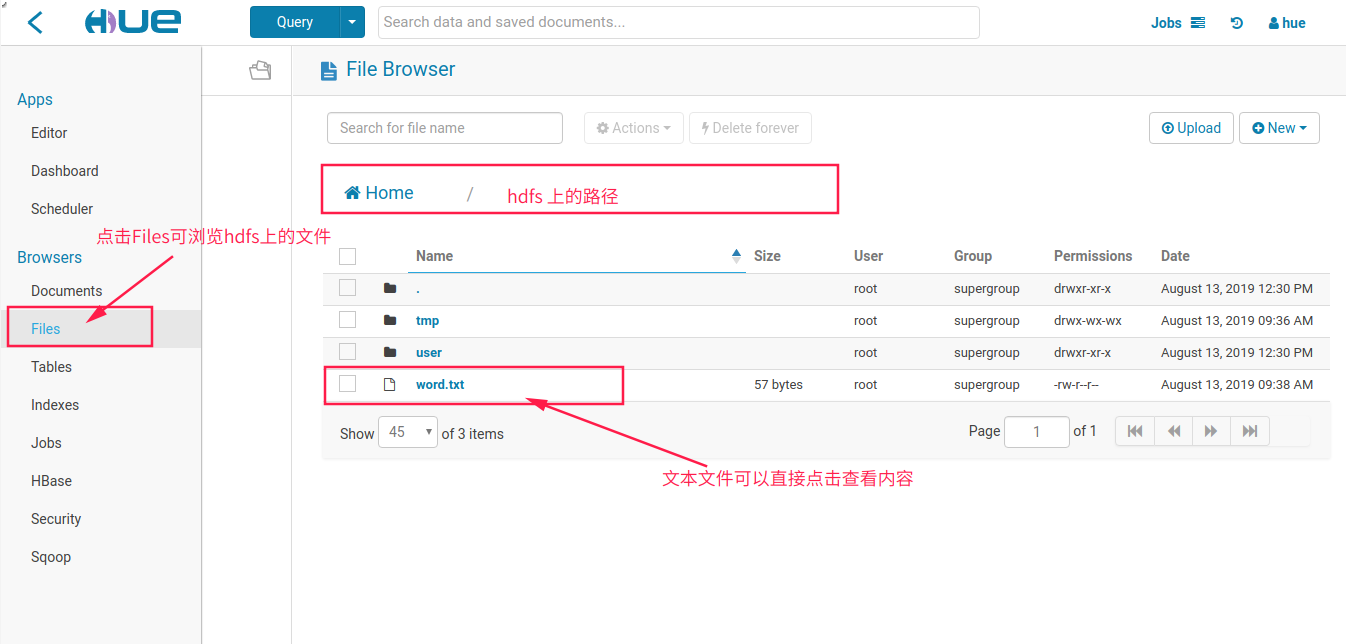Check the box for the '.' directory row
Screen dimensions: 1346x644
[347, 288]
